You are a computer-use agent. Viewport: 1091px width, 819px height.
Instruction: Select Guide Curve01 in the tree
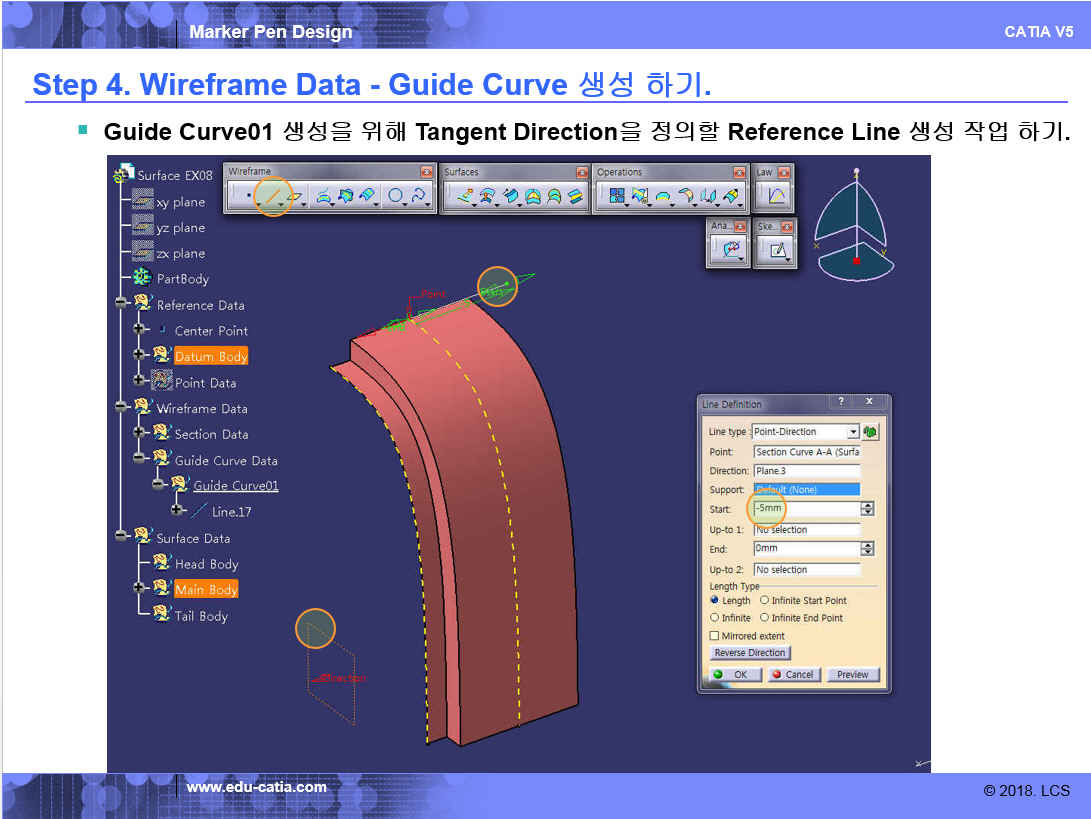click(x=236, y=486)
